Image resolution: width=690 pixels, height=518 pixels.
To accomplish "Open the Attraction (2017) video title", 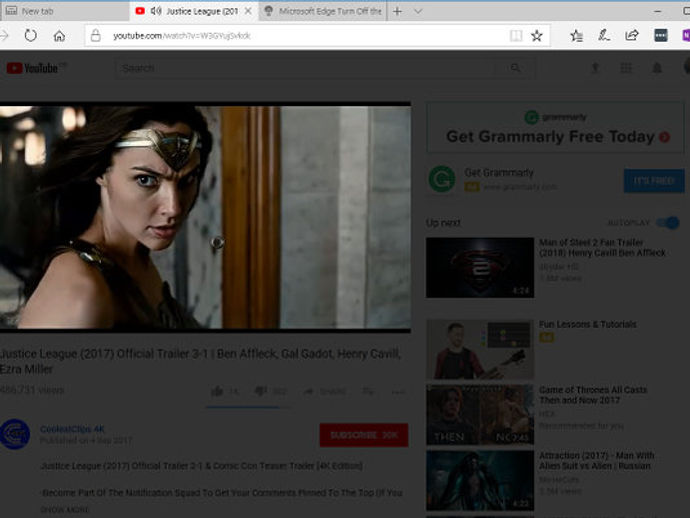I will coord(596,460).
